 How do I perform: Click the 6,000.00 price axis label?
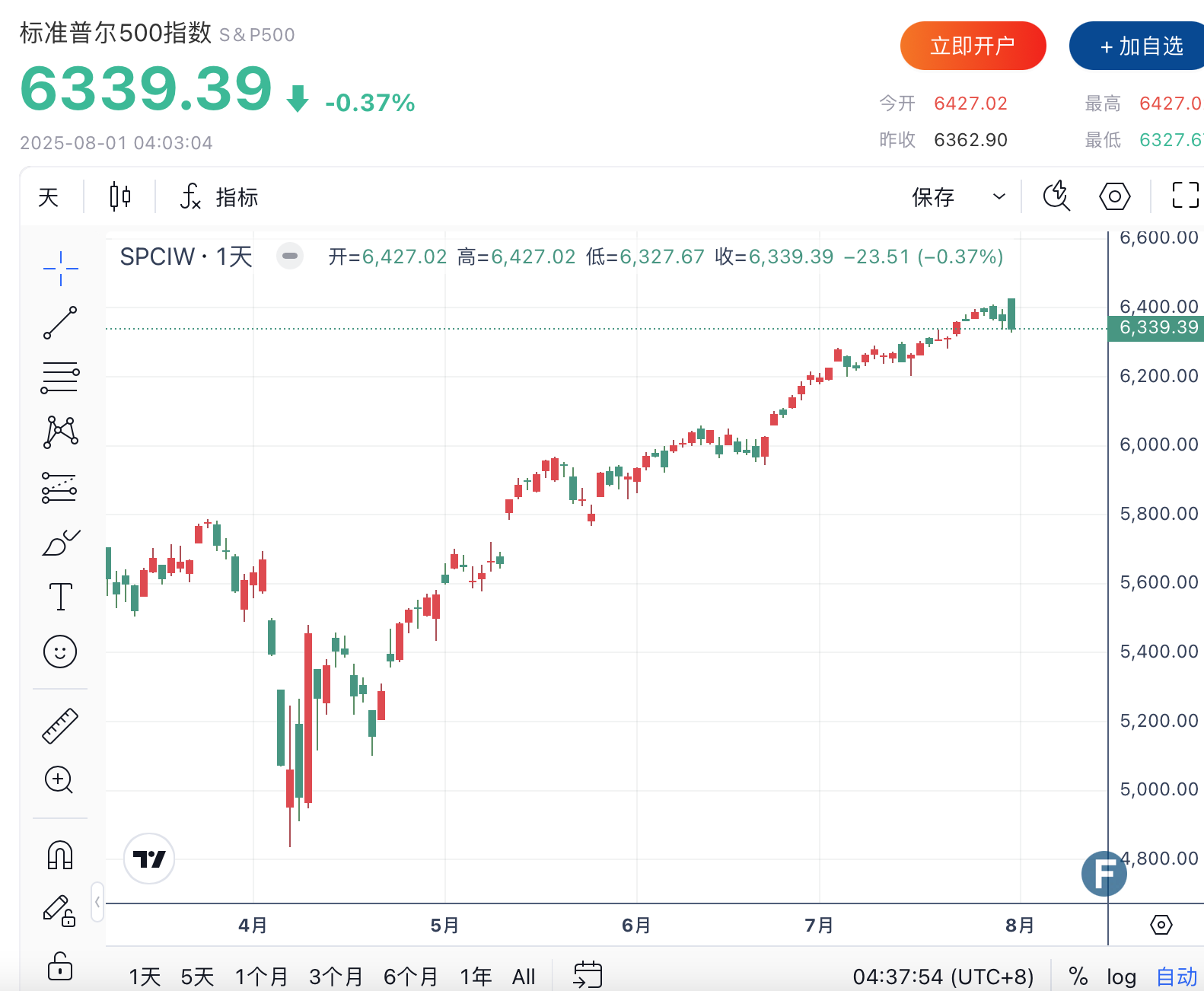(1158, 445)
